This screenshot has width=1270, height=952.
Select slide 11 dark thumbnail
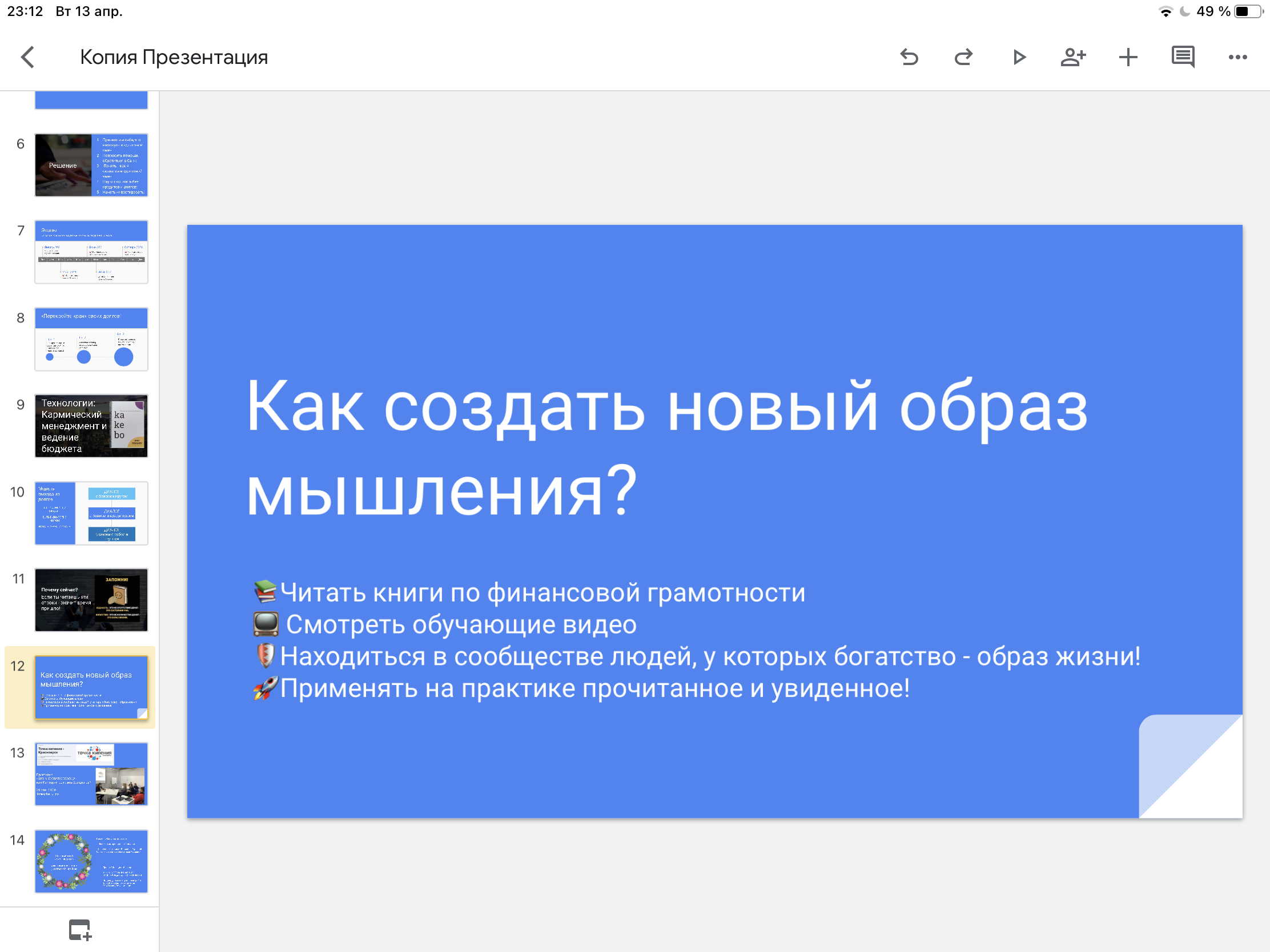pyautogui.click(x=91, y=600)
